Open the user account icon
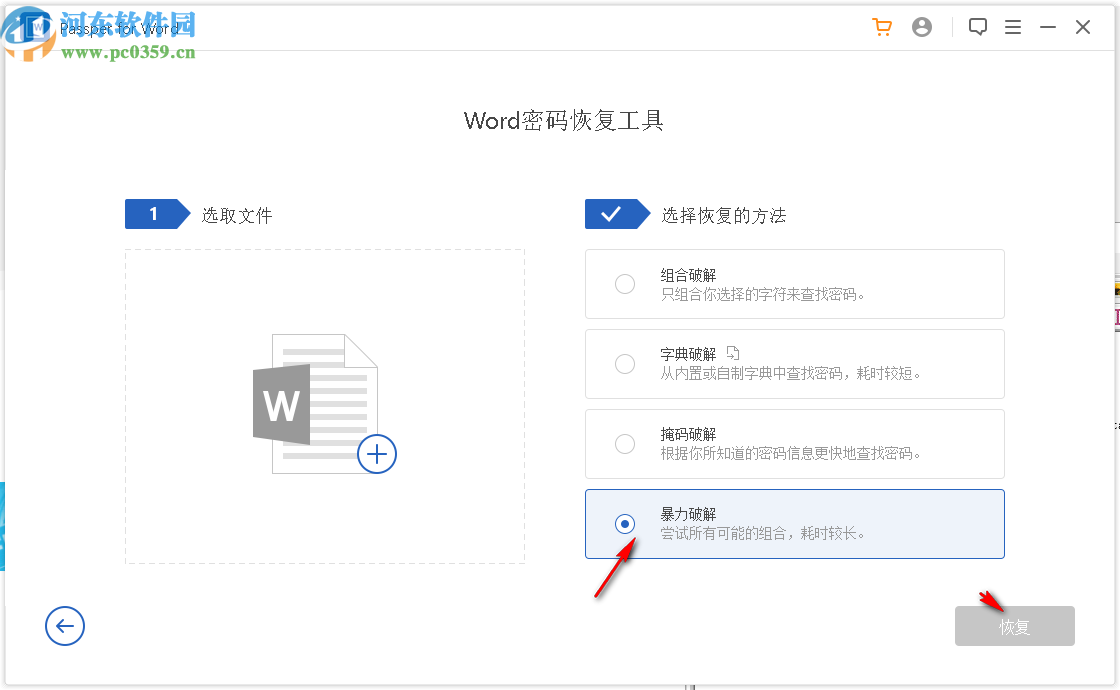This screenshot has width=1120, height=690. click(x=922, y=27)
